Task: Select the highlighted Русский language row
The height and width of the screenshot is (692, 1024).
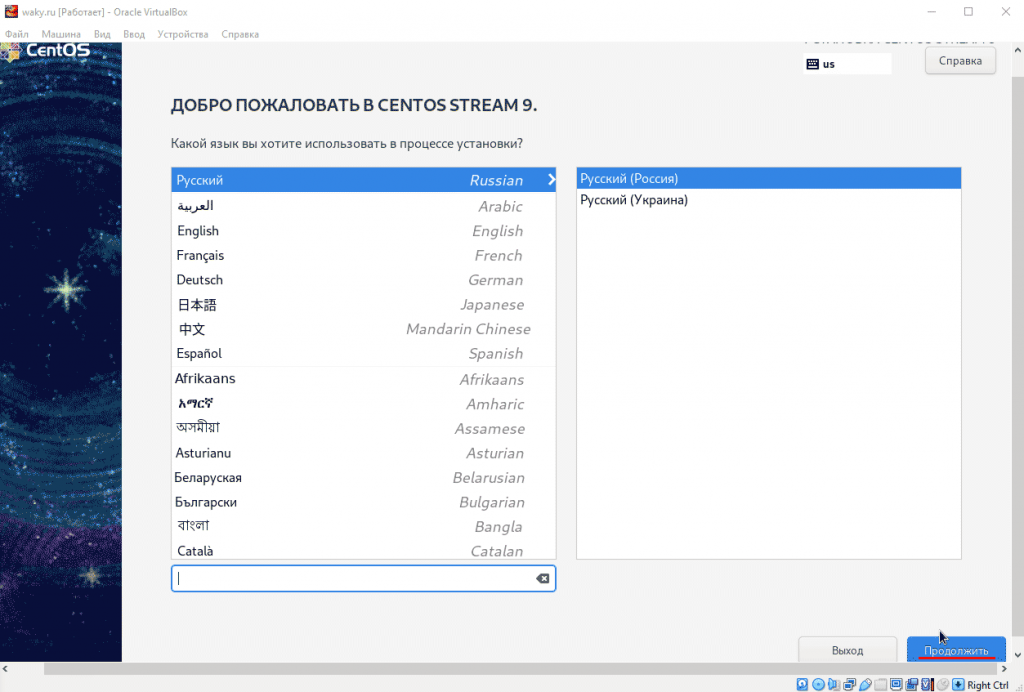Action: click(x=363, y=180)
